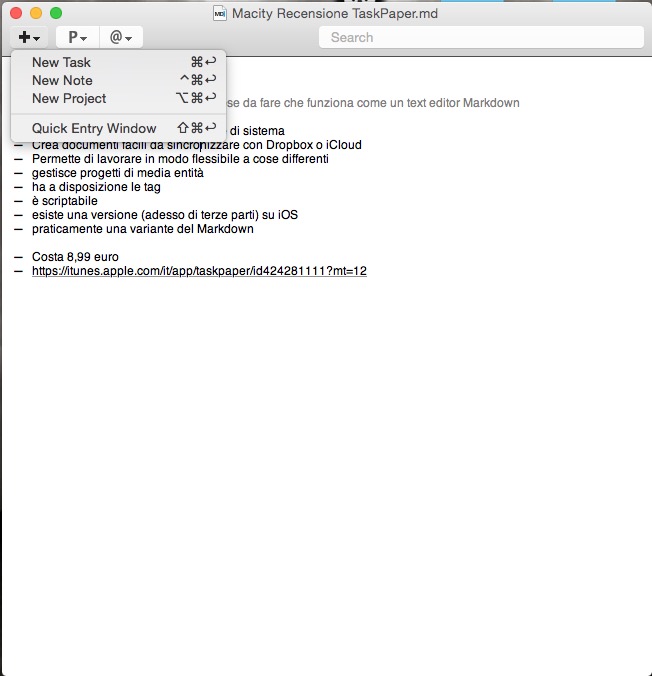This screenshot has height=676, width=652.
Task: Open the P projects dropdown
Action: pyautogui.click(x=78, y=38)
